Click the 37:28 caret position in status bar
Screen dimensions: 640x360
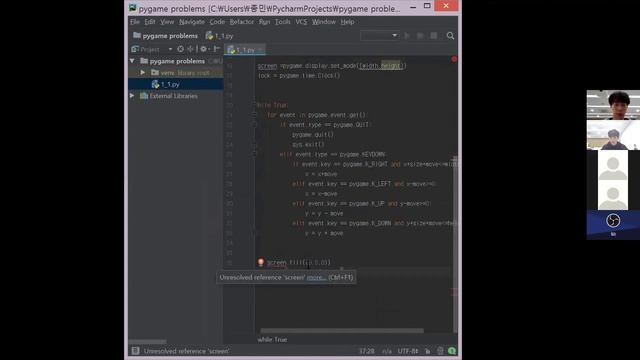(x=367, y=351)
